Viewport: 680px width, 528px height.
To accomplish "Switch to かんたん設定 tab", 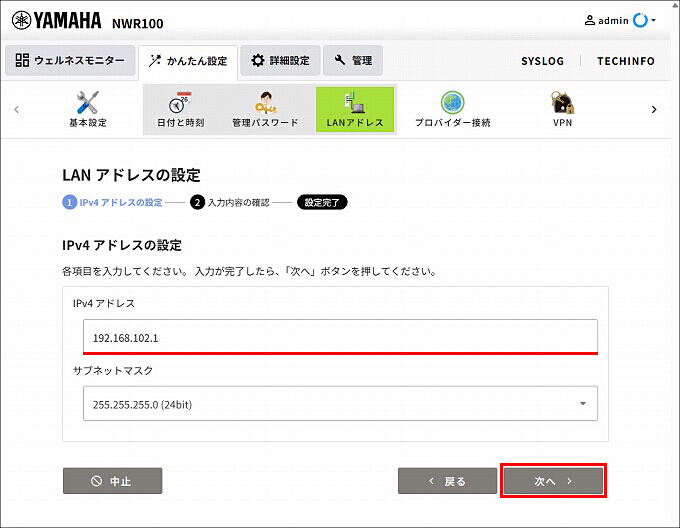I will pos(188,61).
